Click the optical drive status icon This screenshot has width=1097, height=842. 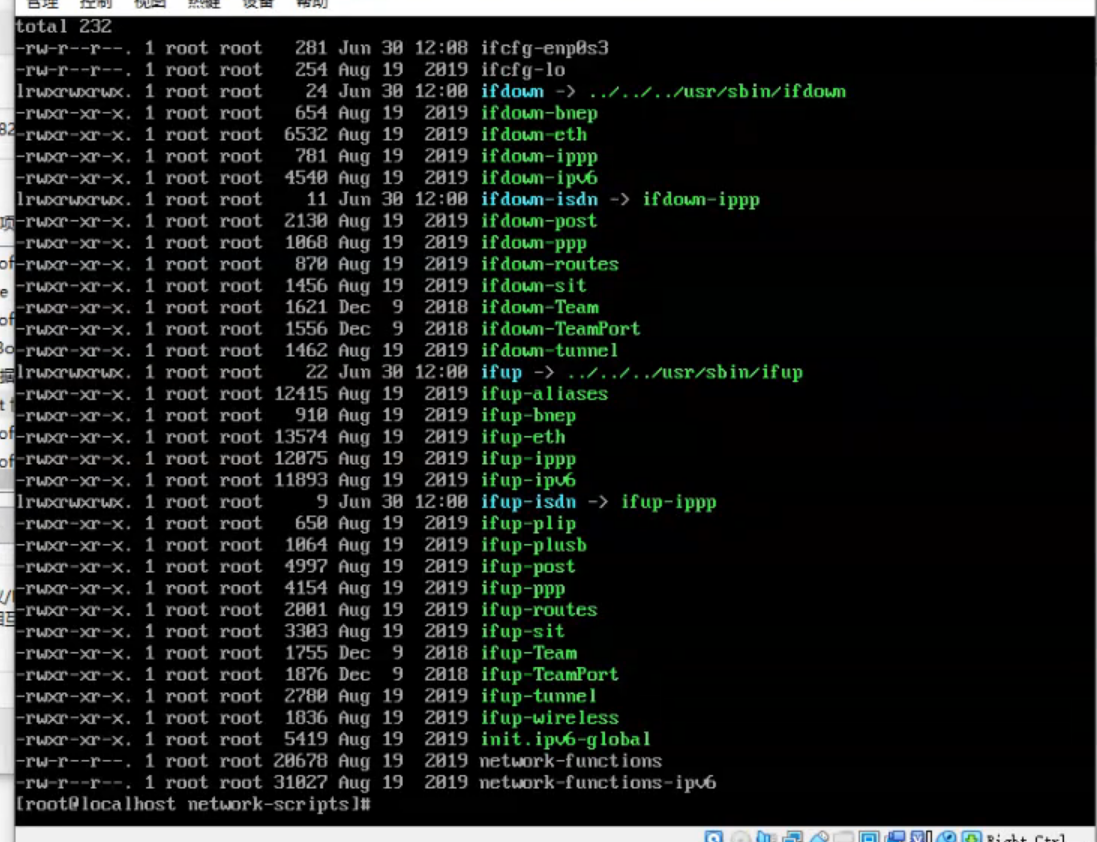click(738, 835)
